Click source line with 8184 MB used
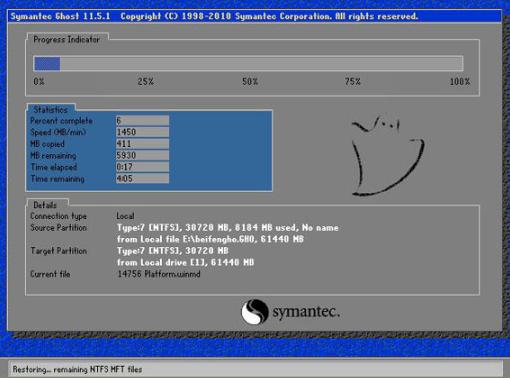The image size is (510, 378). (228, 228)
